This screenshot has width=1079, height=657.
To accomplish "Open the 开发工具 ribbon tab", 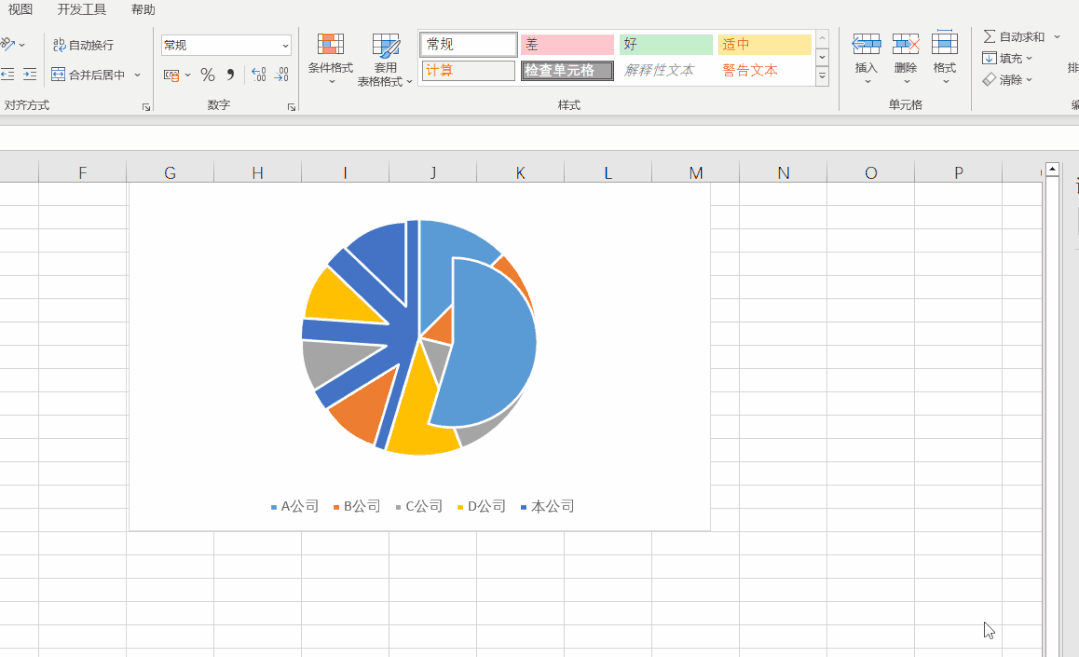I will coord(81,10).
